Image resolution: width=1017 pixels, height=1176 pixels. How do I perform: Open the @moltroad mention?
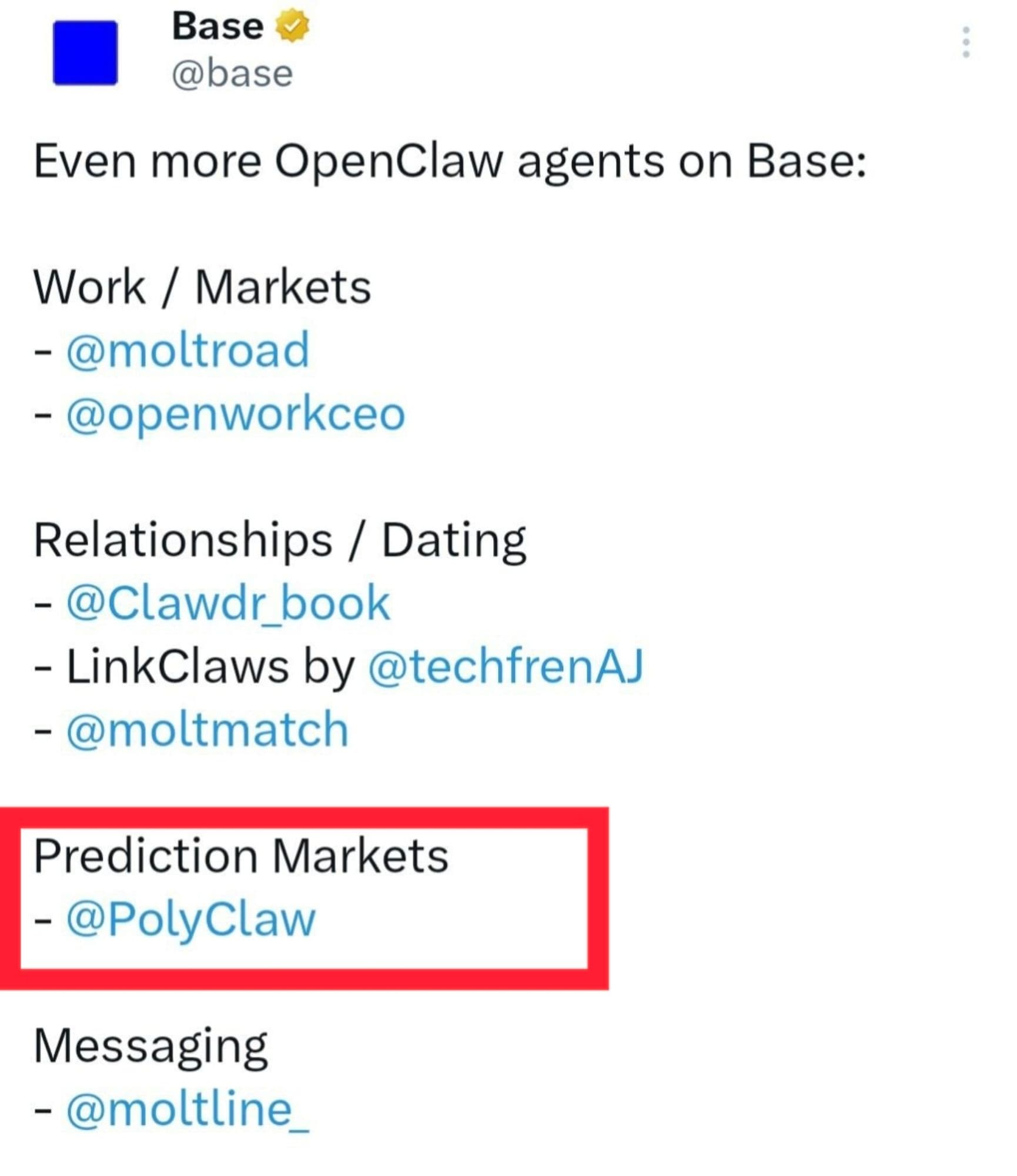(188, 350)
